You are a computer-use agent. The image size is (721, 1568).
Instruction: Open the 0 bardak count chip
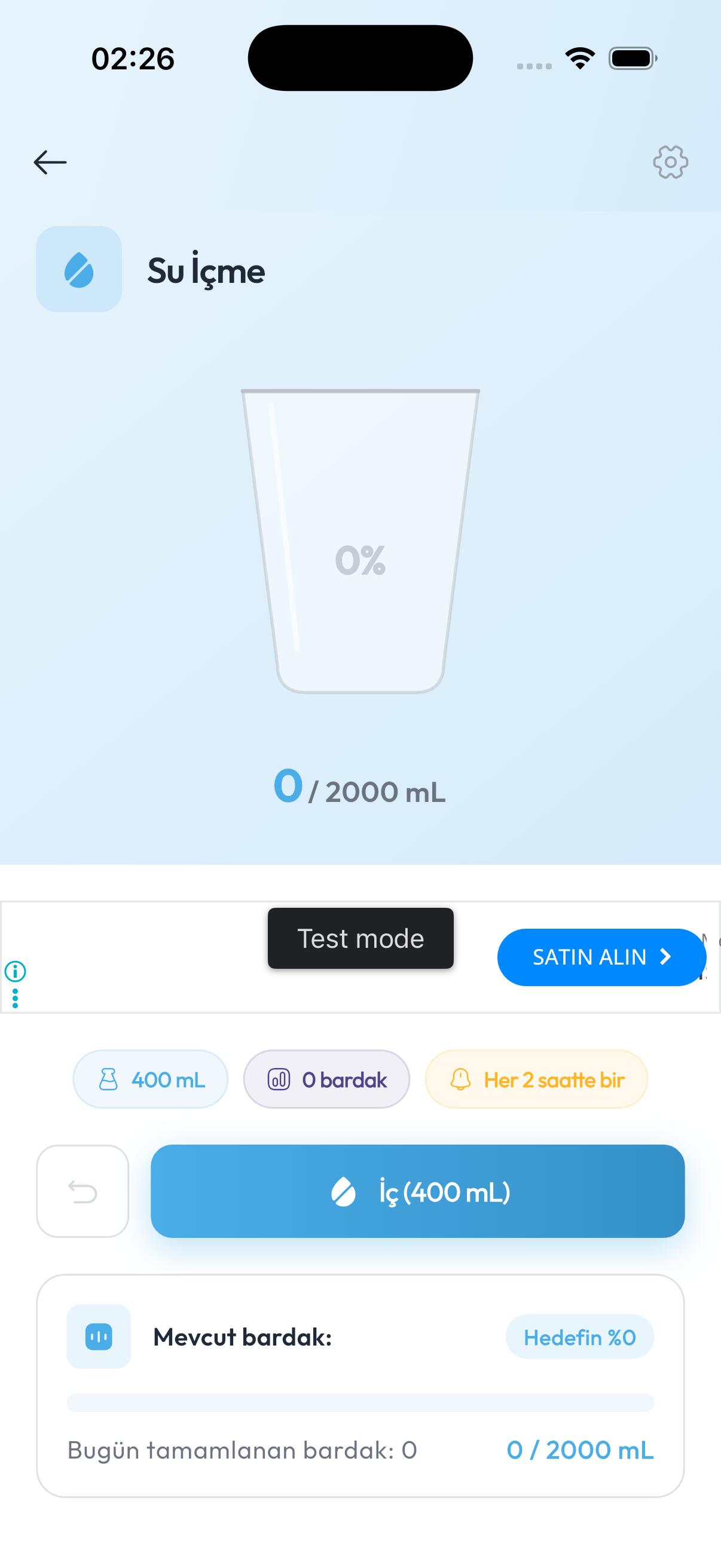click(x=326, y=1079)
